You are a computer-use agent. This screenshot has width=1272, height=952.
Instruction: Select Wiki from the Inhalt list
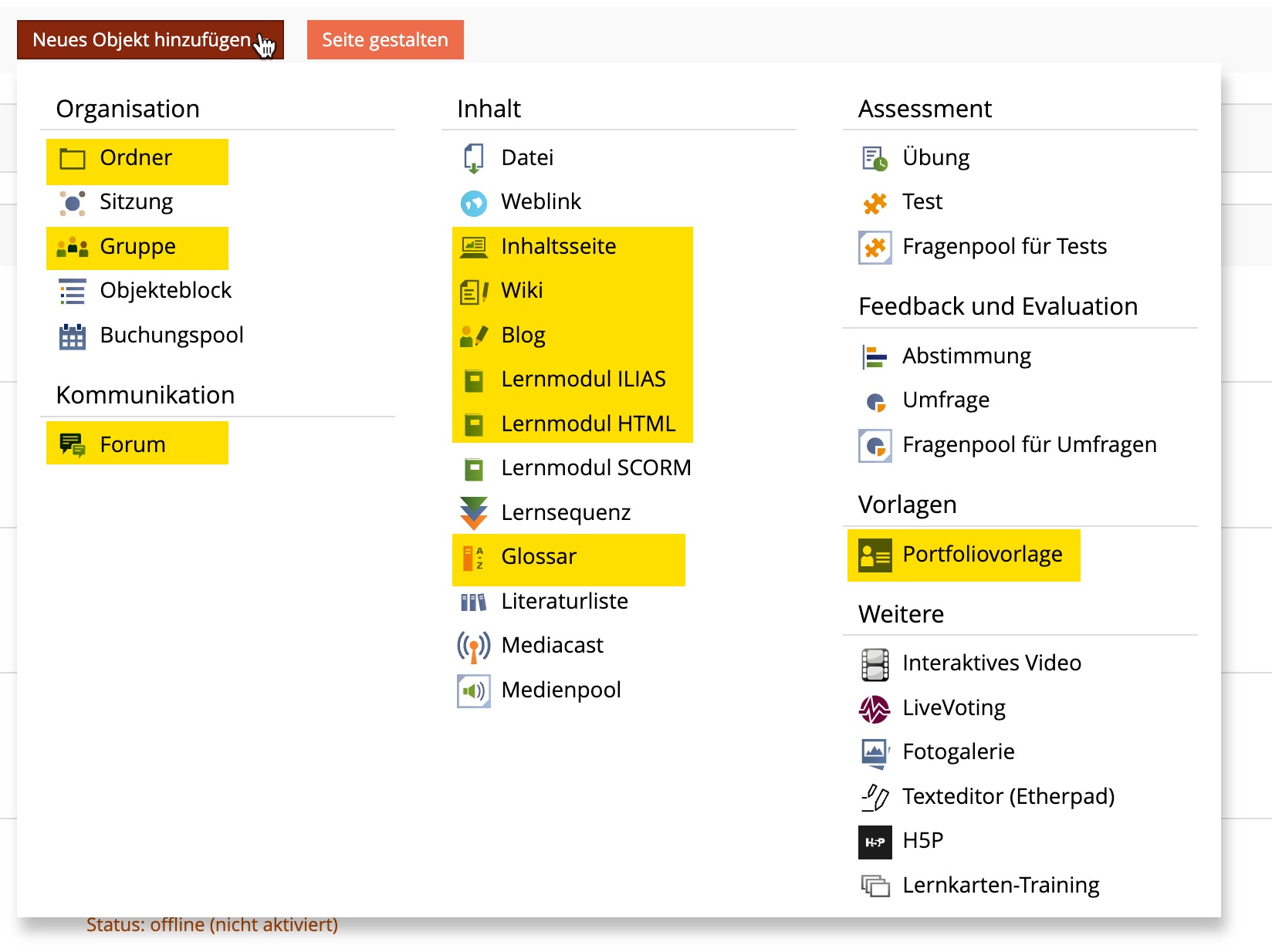(x=522, y=291)
